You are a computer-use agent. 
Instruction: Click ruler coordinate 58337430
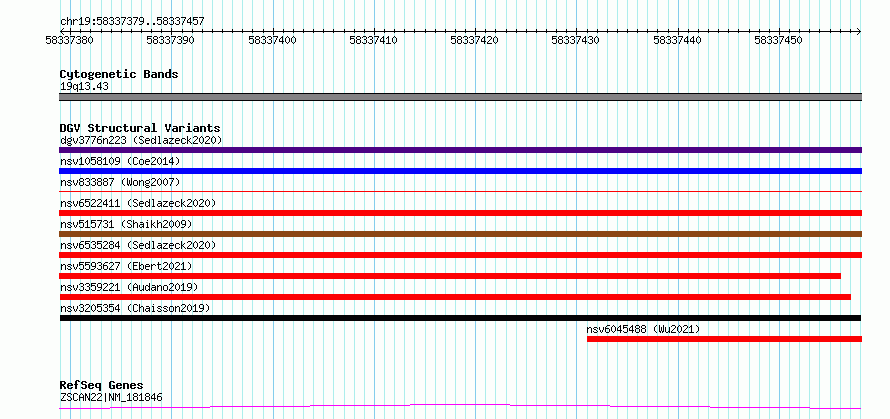click(575, 40)
